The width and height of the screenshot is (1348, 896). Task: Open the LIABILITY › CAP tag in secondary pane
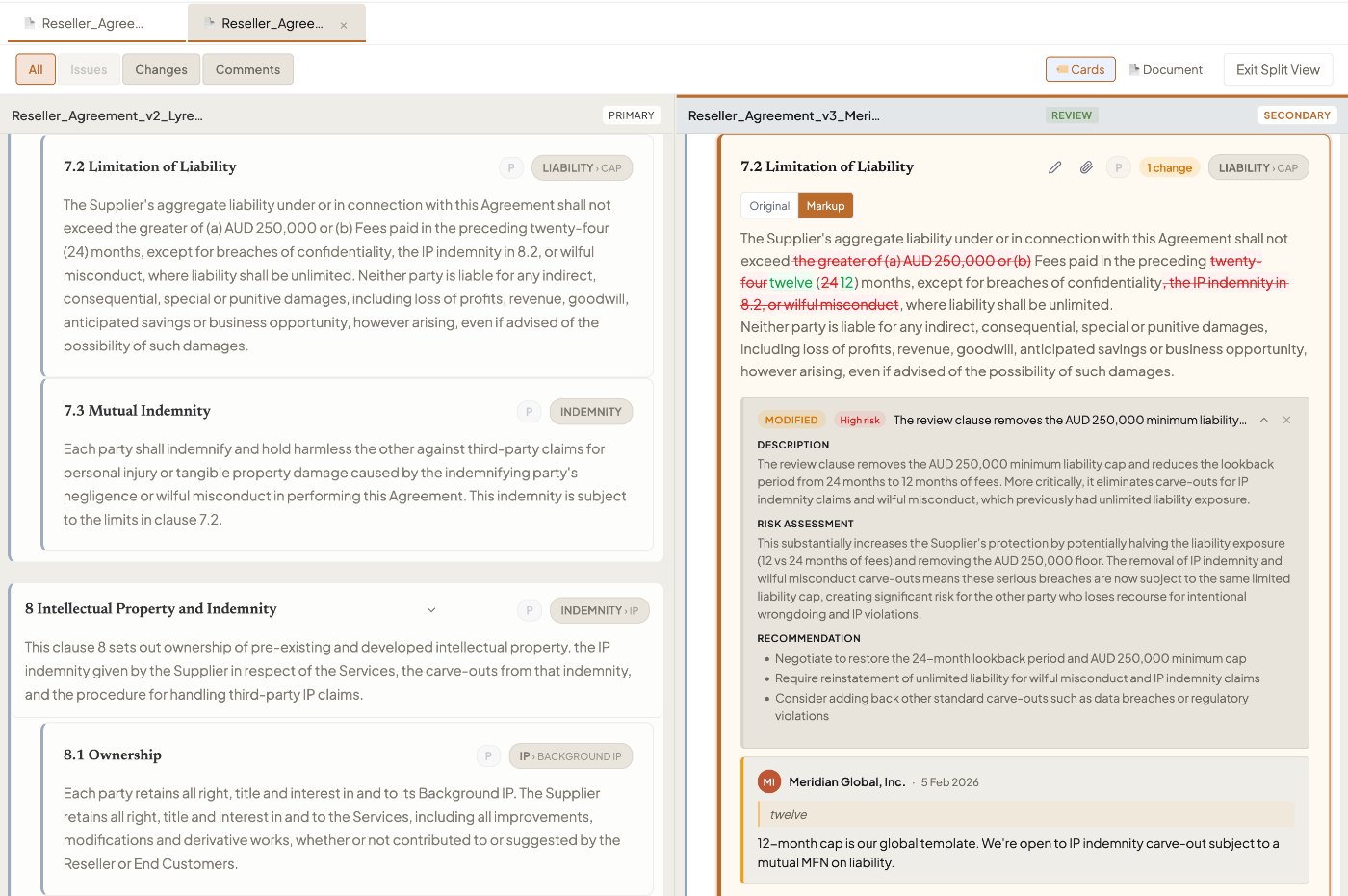pyautogui.click(x=1257, y=167)
